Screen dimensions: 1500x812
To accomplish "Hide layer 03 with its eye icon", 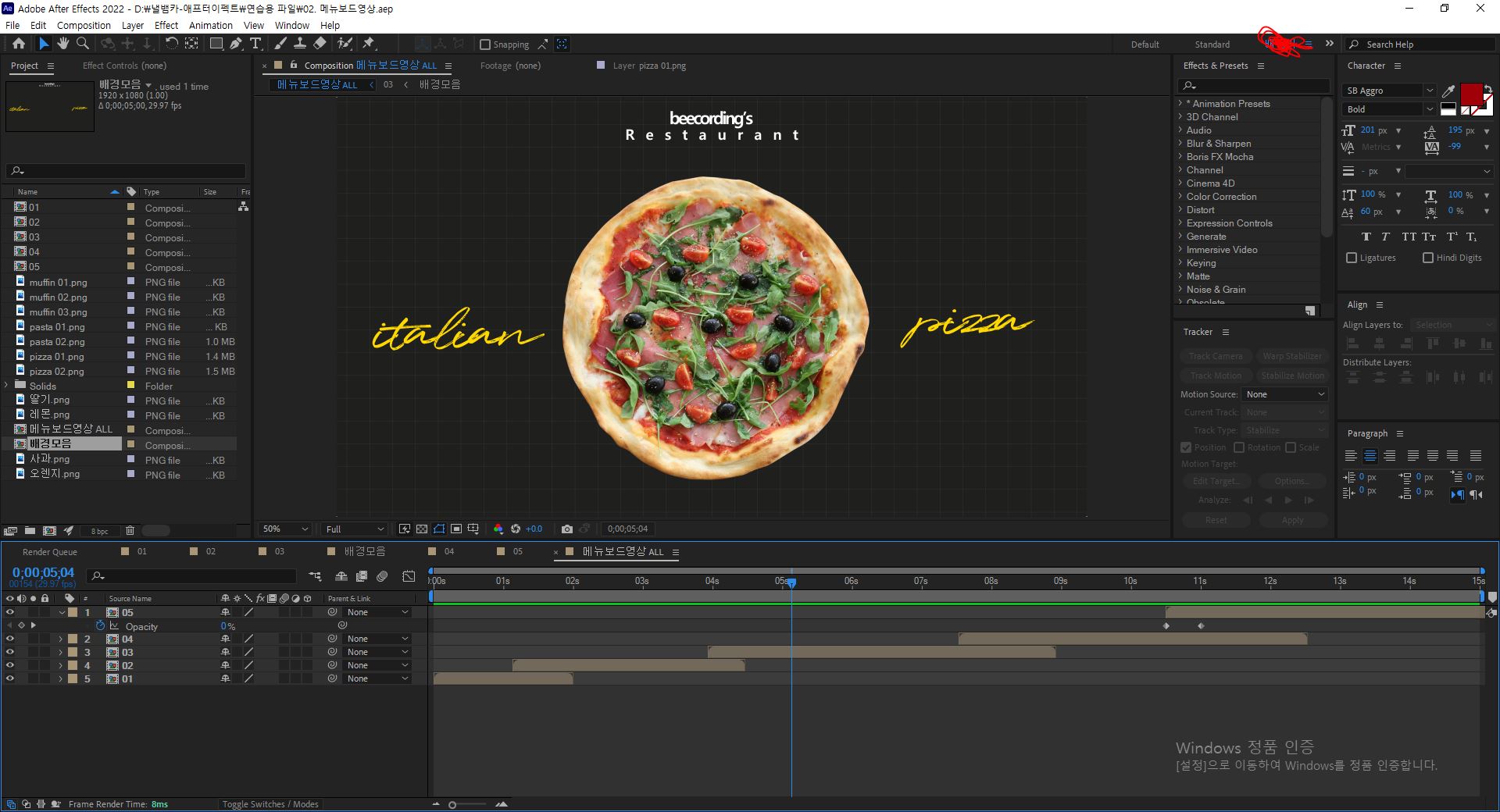I will (10, 652).
